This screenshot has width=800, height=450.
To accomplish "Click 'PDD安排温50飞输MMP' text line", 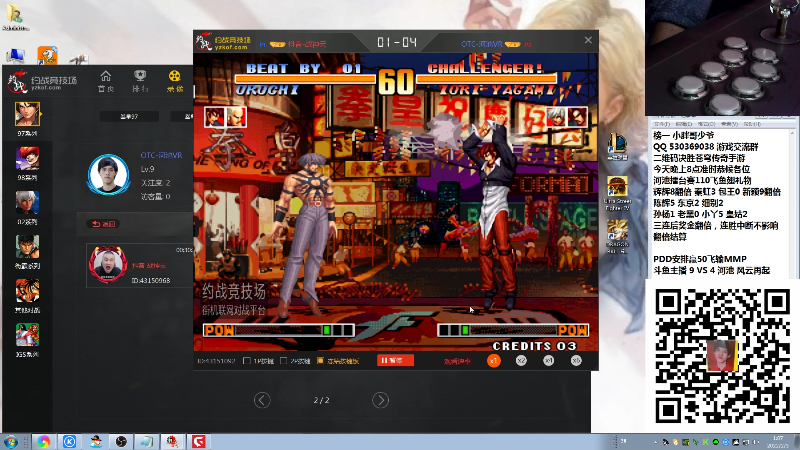I will click(x=700, y=259).
